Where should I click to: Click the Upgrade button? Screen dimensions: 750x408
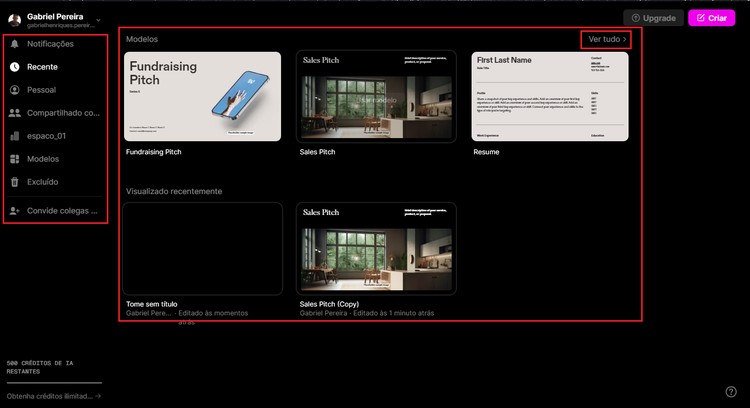653,18
